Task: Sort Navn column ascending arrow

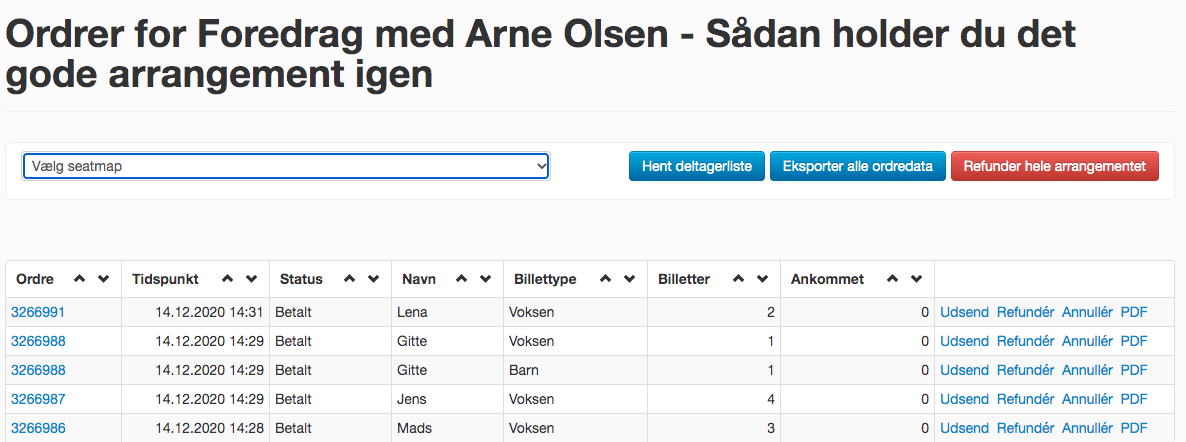Action: (461, 279)
